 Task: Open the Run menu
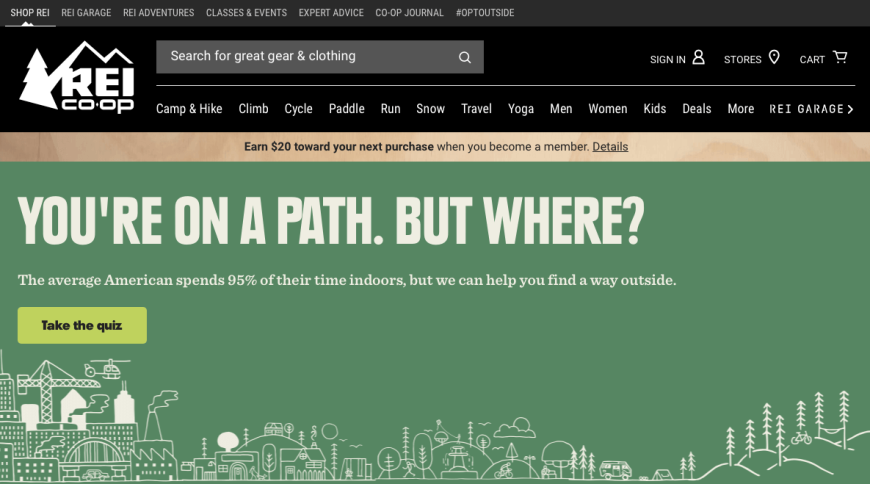pos(391,109)
